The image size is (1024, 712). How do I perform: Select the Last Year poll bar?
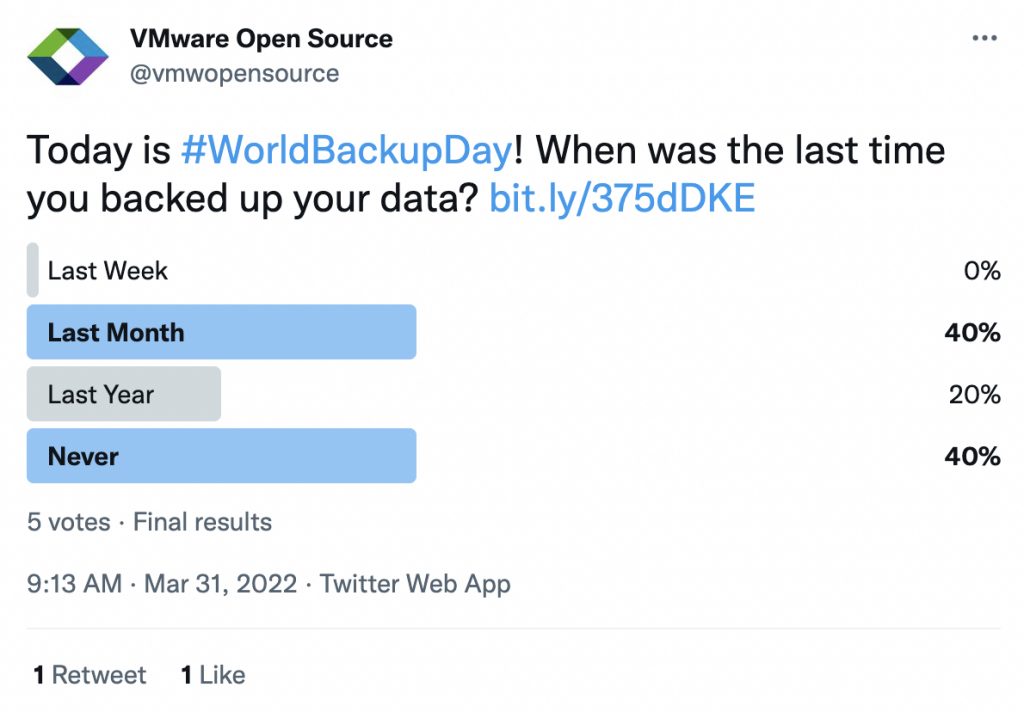[123, 394]
